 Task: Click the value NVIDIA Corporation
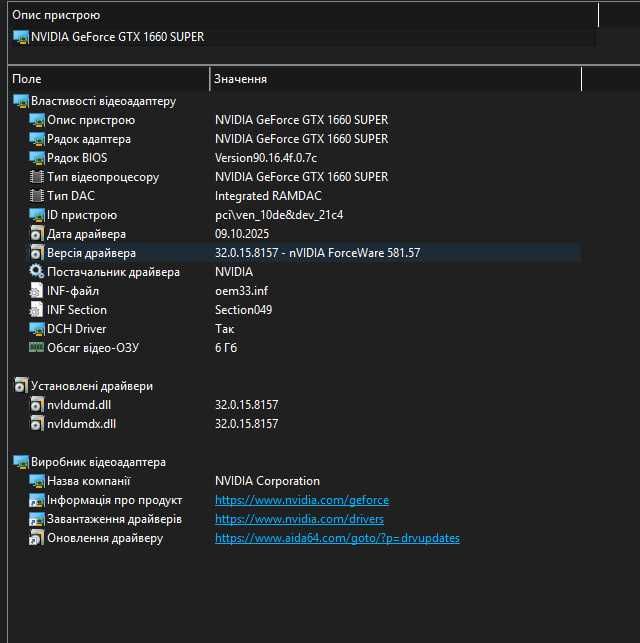(267, 481)
